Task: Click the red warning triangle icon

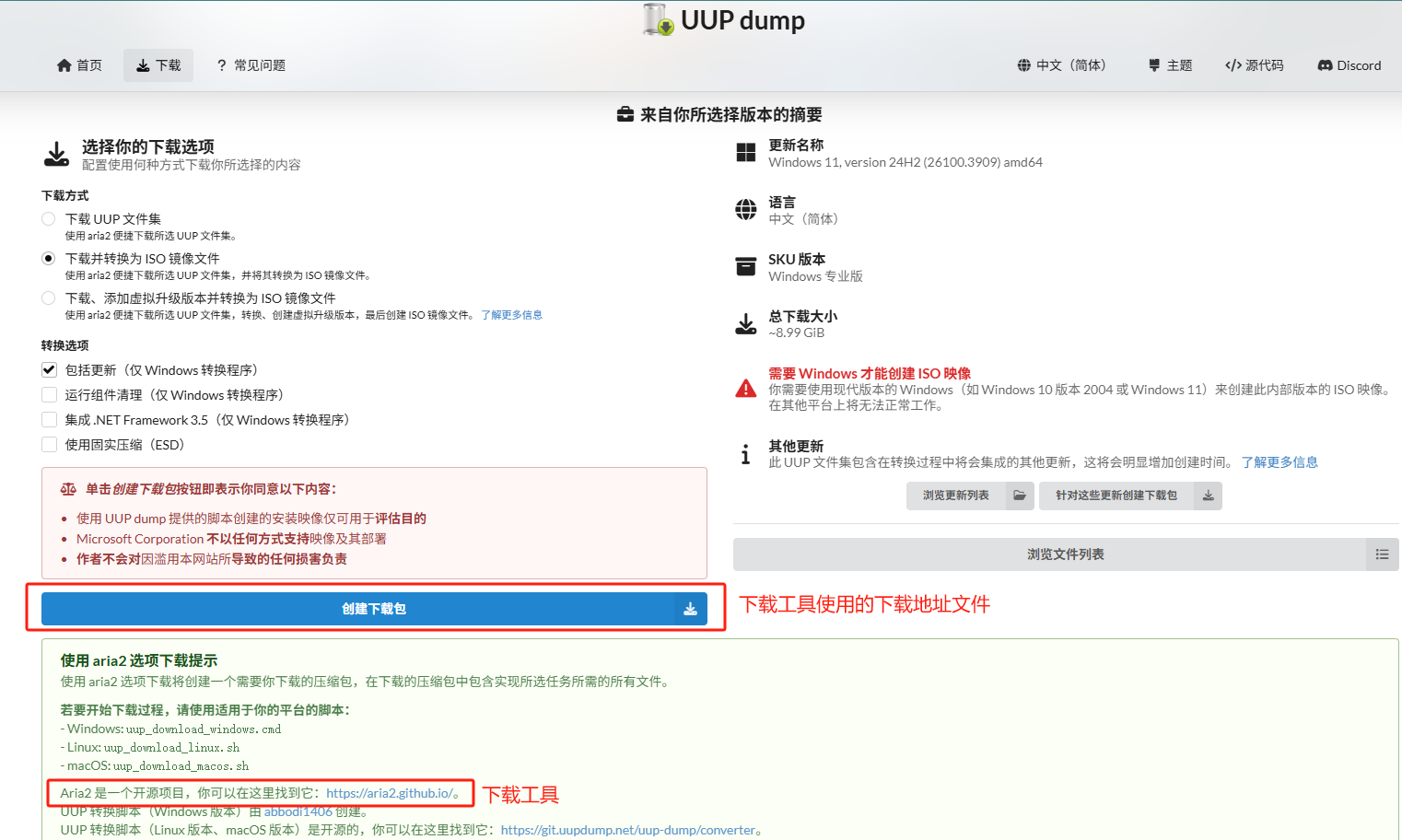Action: coord(746,389)
